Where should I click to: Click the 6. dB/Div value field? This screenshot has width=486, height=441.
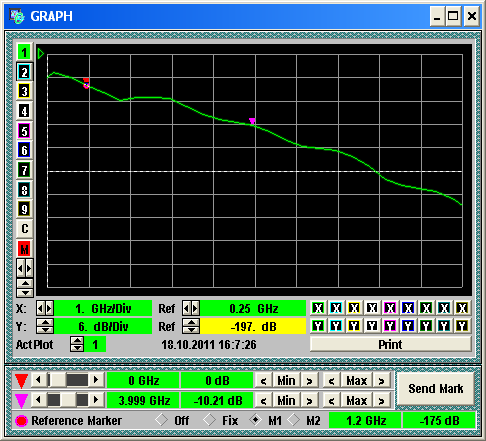coord(103,326)
